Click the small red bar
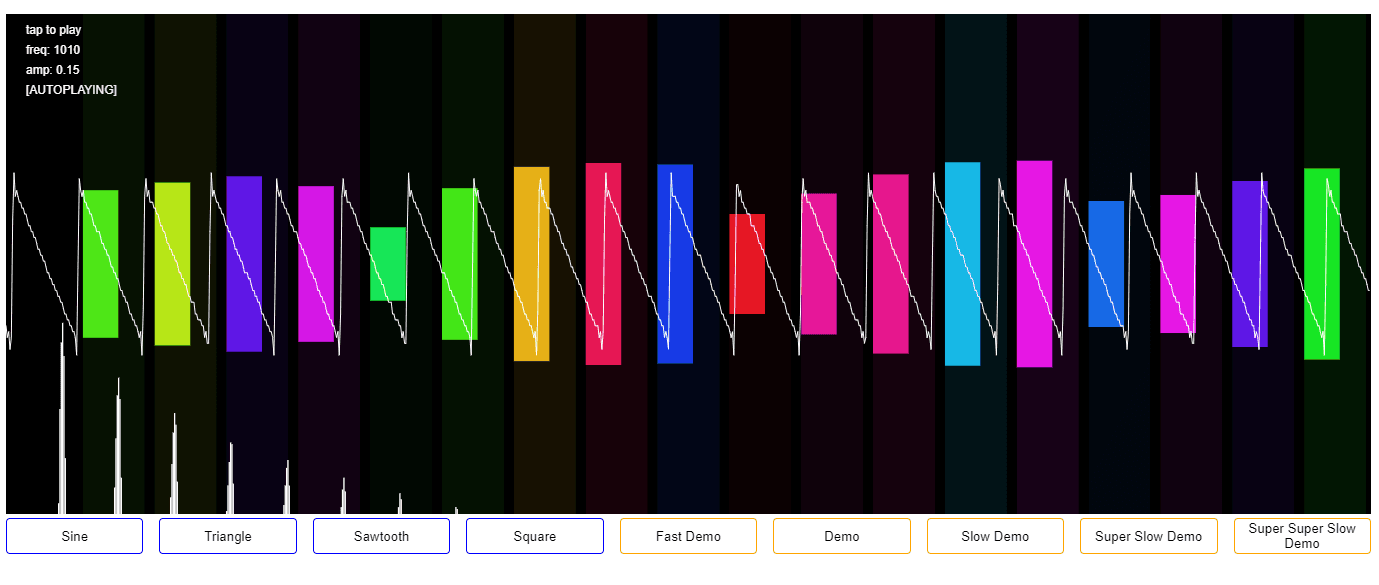1379x585 pixels. pyautogui.click(x=747, y=264)
